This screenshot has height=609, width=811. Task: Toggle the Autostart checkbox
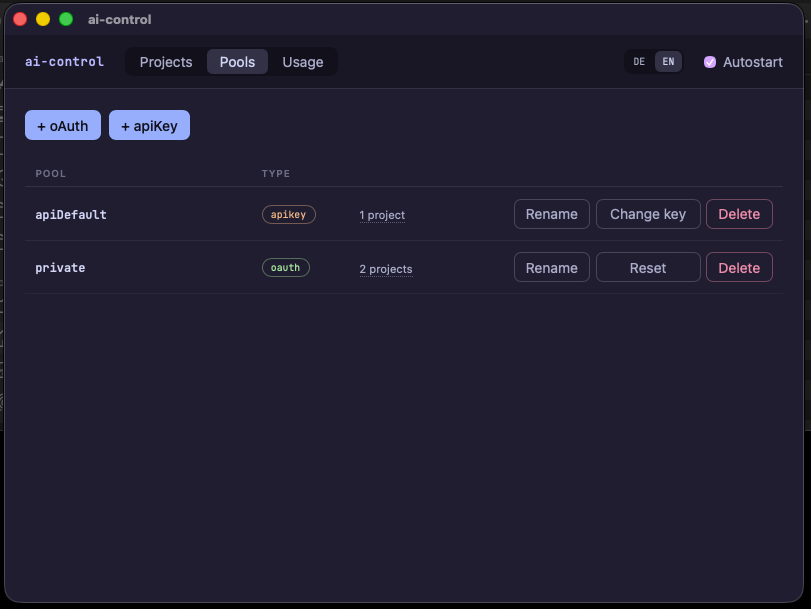click(710, 62)
